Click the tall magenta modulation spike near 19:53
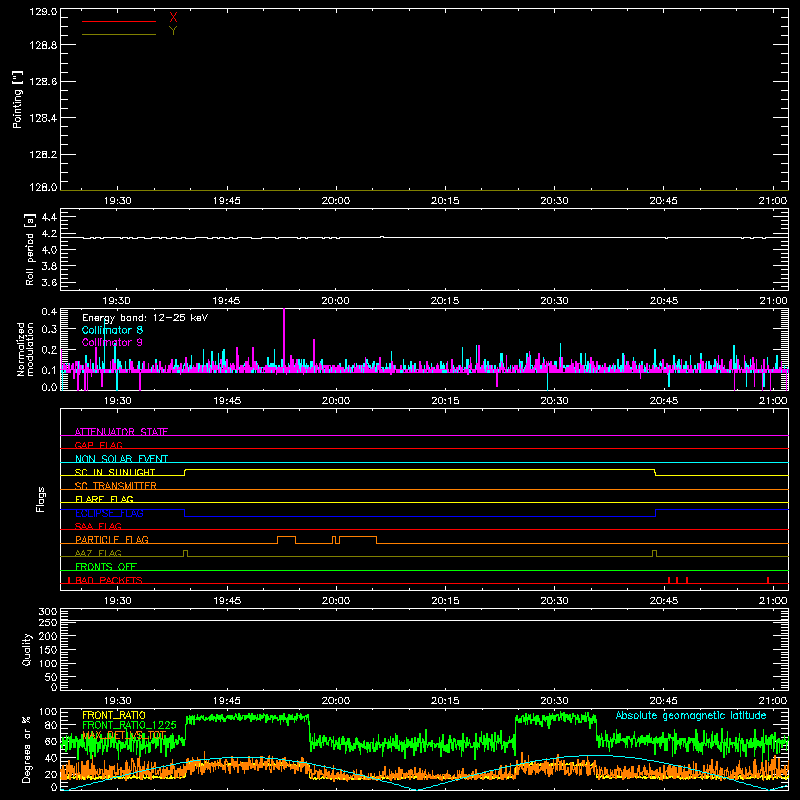Viewport: 800px width, 800px height. 284,337
